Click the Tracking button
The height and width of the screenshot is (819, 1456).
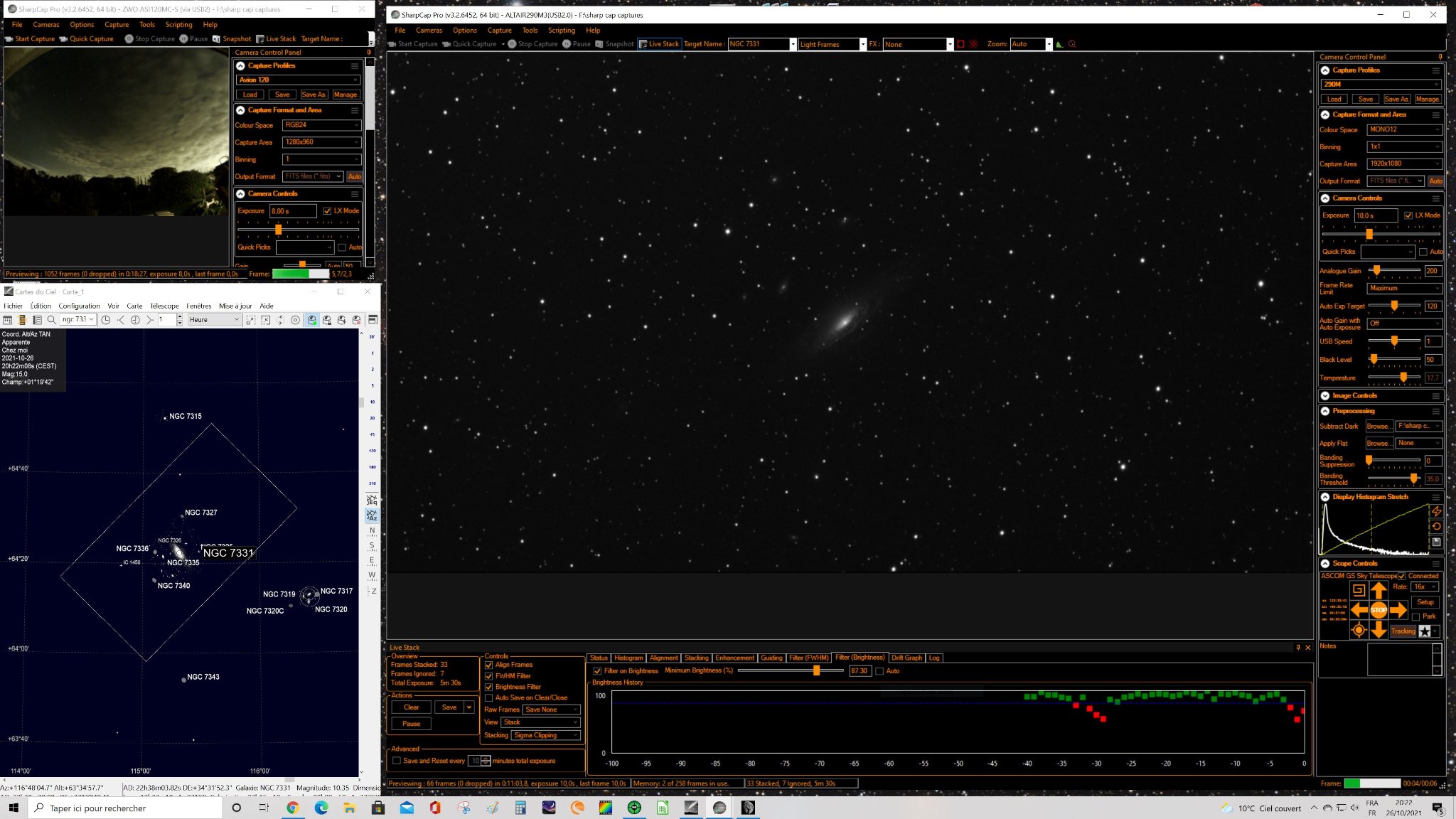(1403, 631)
